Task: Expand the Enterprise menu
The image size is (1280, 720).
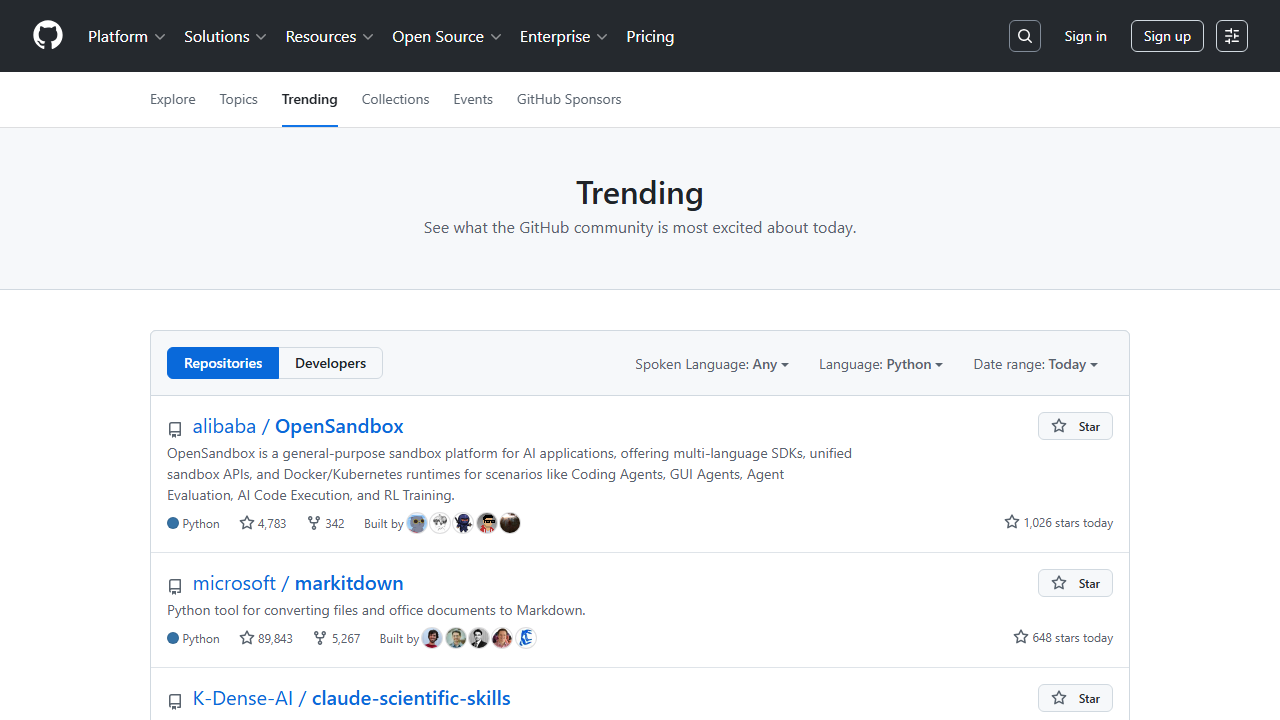Action: 563,36
